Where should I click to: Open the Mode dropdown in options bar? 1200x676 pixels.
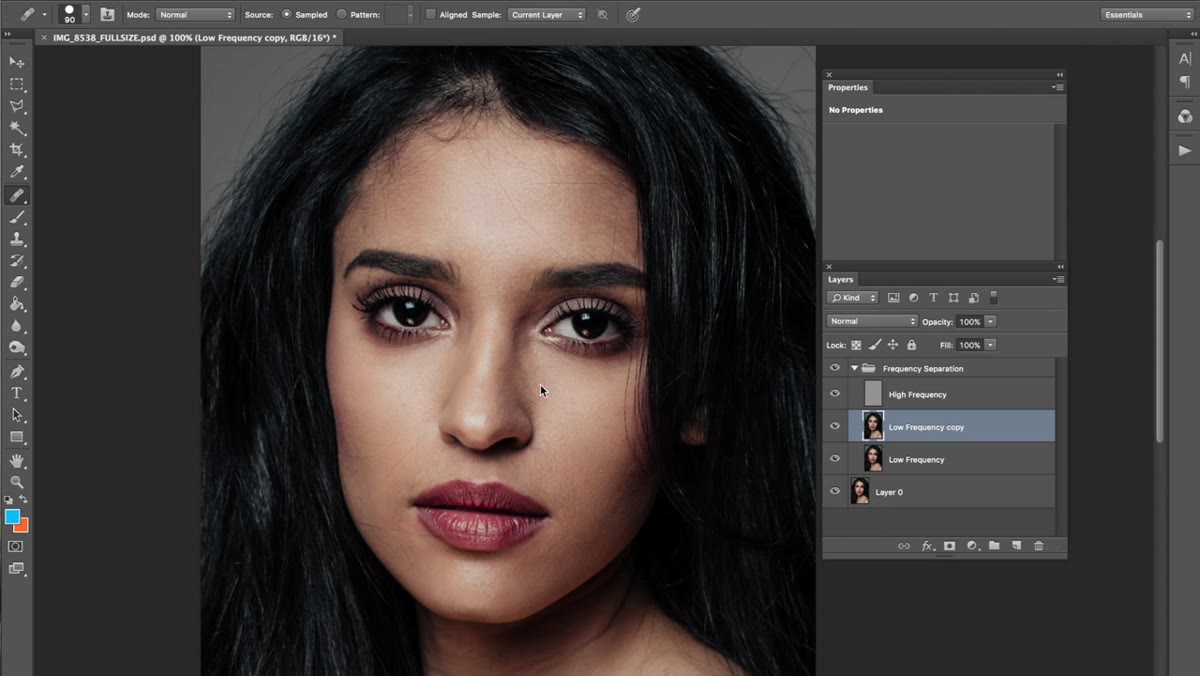[x=195, y=15]
